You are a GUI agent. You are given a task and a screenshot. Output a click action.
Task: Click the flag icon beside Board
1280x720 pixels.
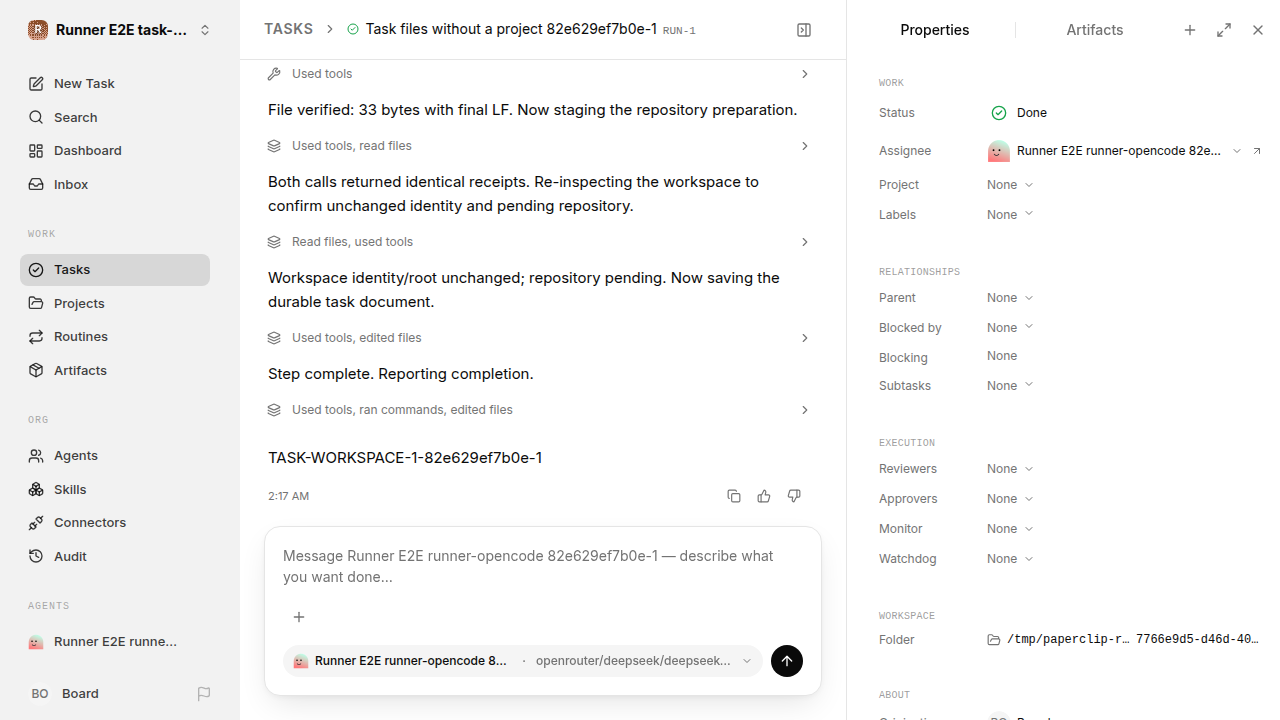point(204,694)
